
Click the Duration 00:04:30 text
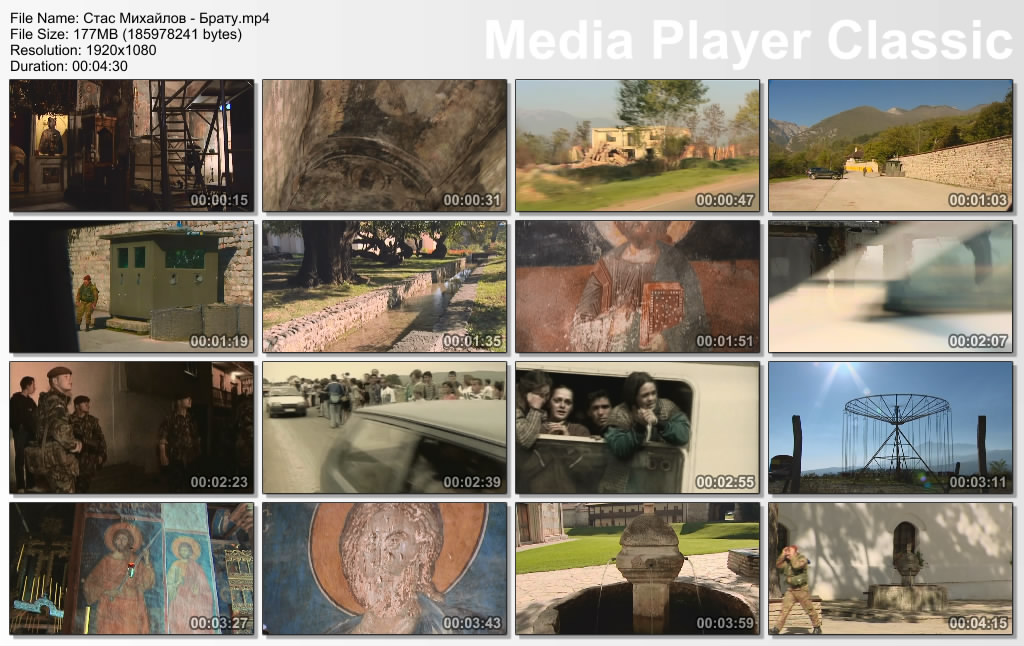(x=69, y=66)
